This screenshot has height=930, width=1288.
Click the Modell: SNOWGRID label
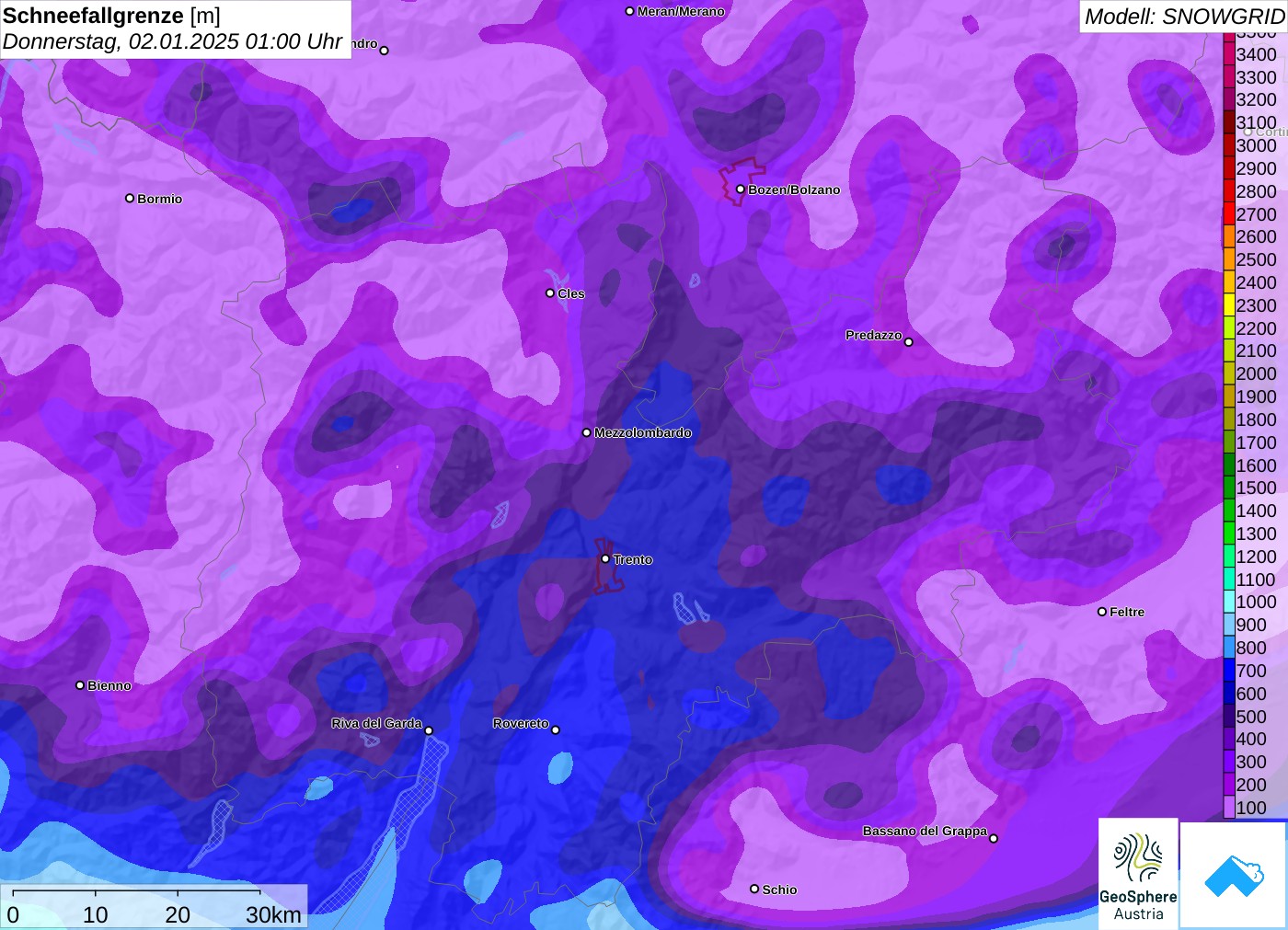coord(1184,17)
